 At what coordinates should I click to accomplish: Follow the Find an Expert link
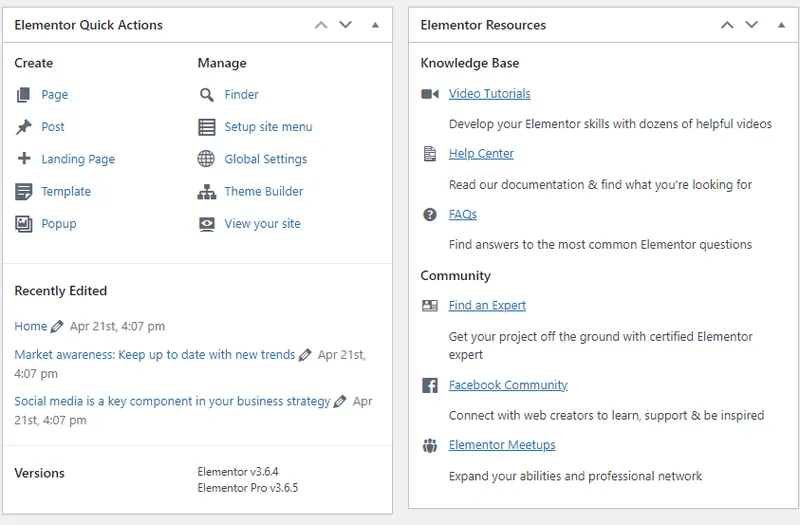(487, 306)
